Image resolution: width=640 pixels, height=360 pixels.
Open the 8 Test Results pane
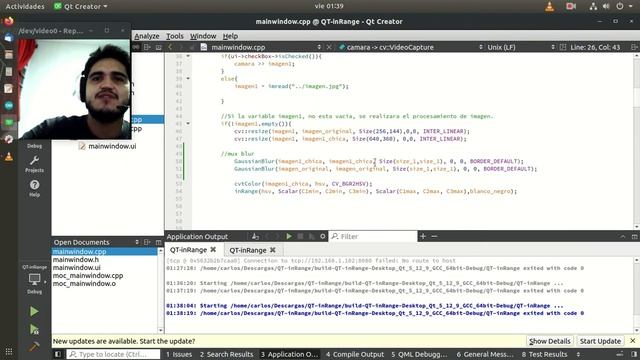(544, 354)
